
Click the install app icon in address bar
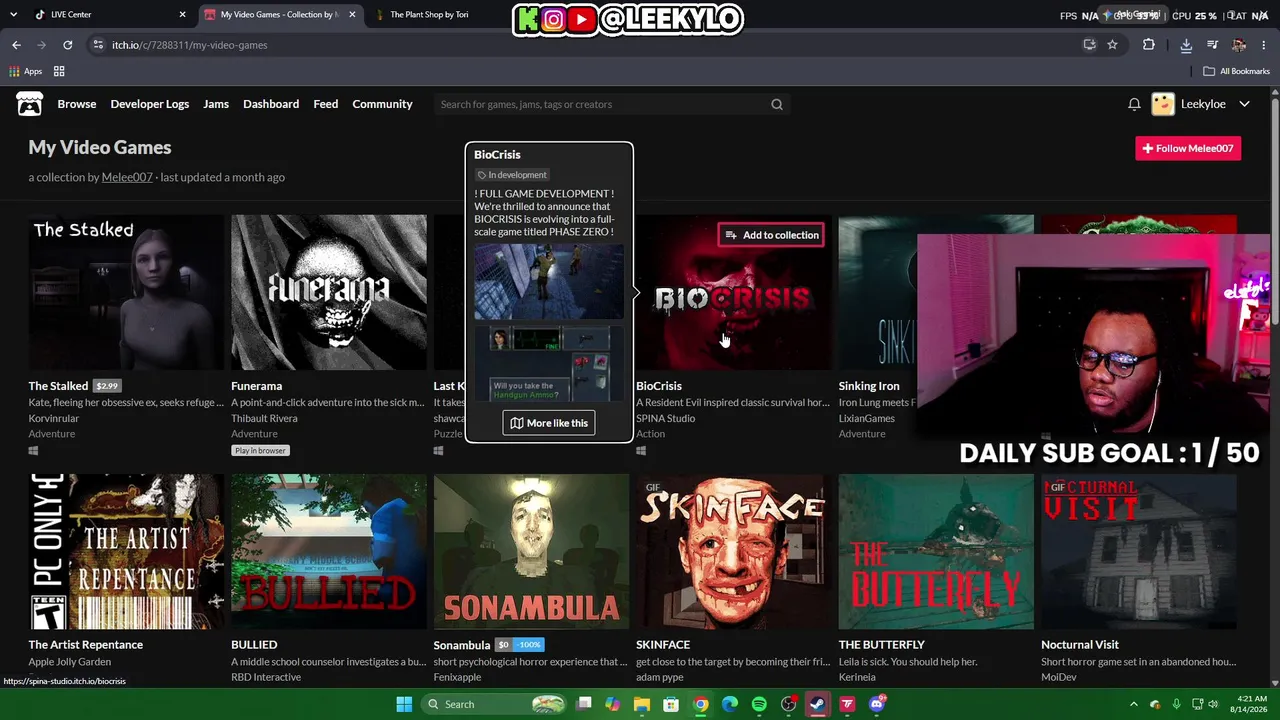[x=1090, y=45]
